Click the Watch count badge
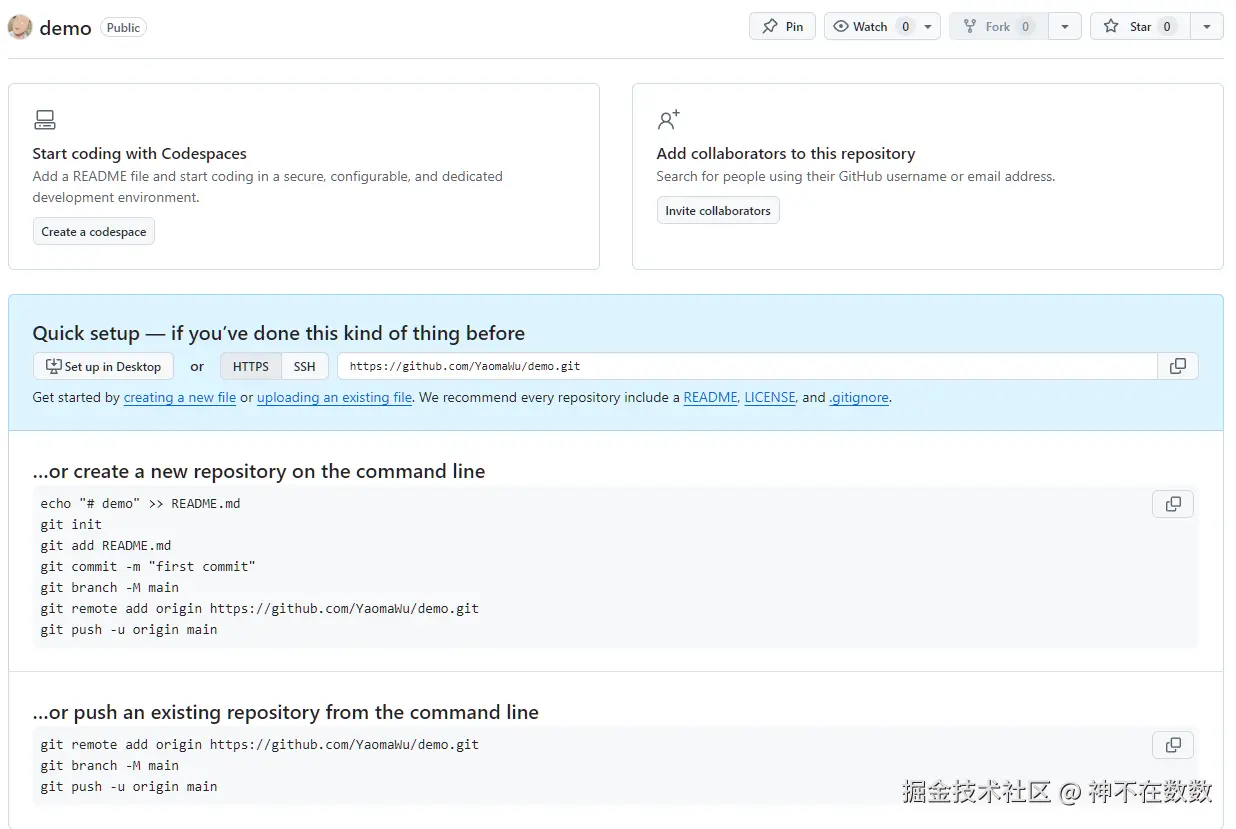1236x829 pixels. [905, 27]
